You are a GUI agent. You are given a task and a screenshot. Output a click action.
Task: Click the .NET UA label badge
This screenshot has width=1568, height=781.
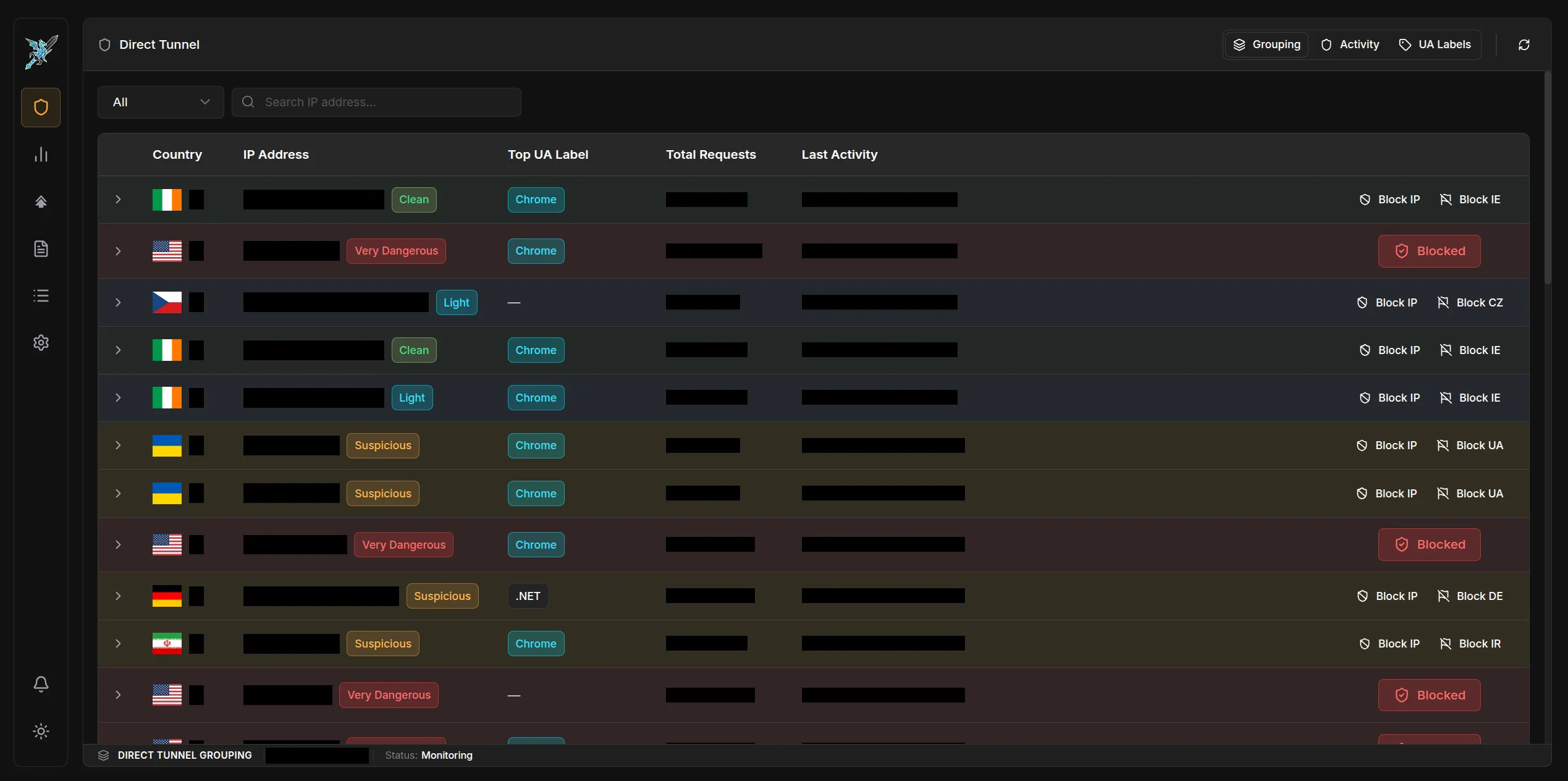pos(528,596)
